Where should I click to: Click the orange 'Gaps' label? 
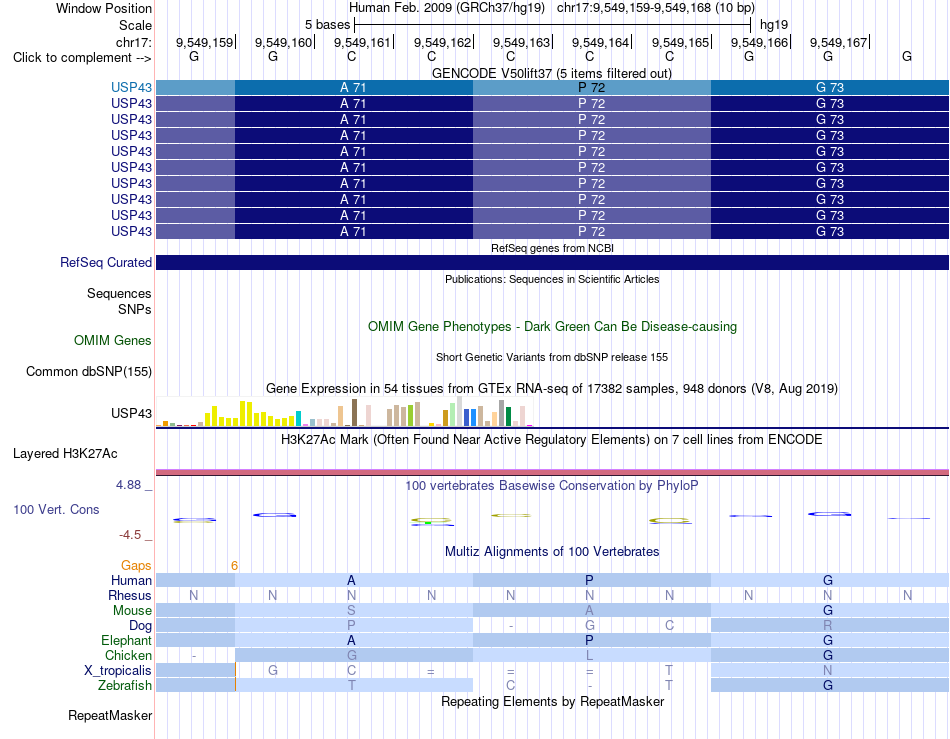[x=136, y=565]
